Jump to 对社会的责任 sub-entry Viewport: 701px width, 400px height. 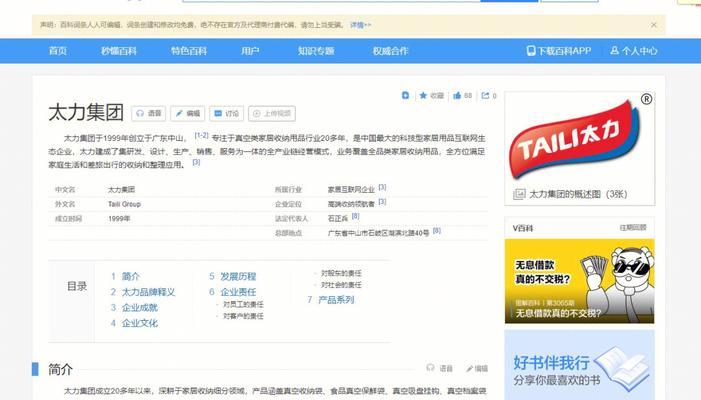pyautogui.click(x=341, y=285)
